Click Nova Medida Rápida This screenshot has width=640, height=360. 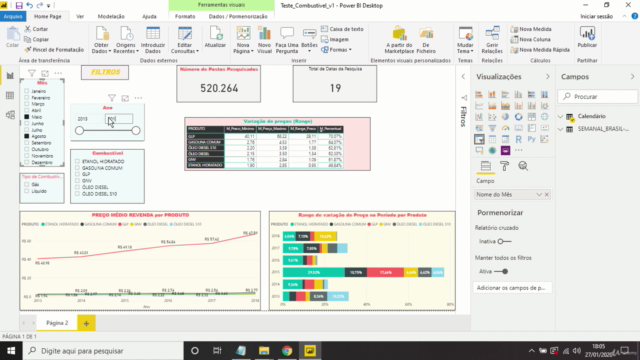pyautogui.click(x=540, y=49)
